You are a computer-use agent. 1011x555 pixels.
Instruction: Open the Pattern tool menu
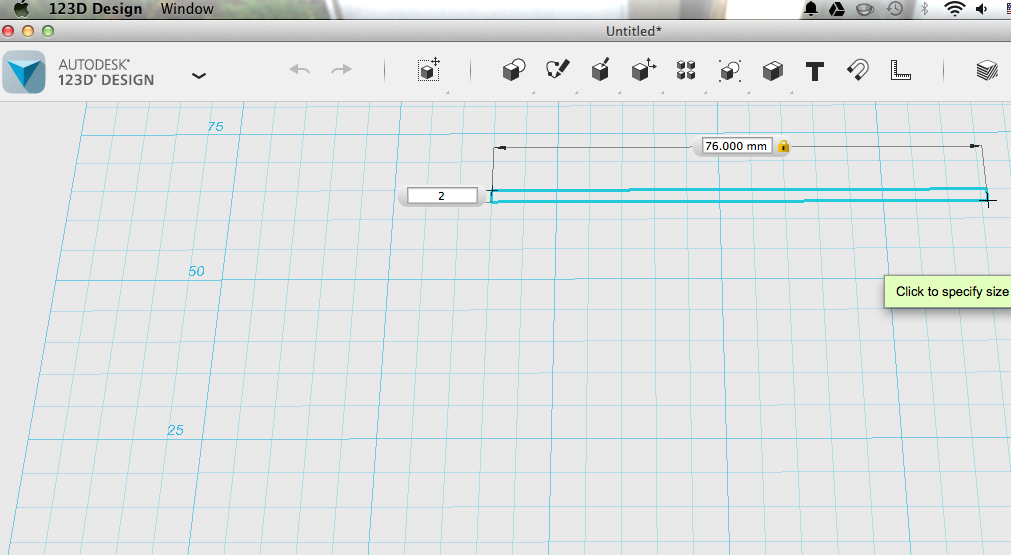coord(686,70)
